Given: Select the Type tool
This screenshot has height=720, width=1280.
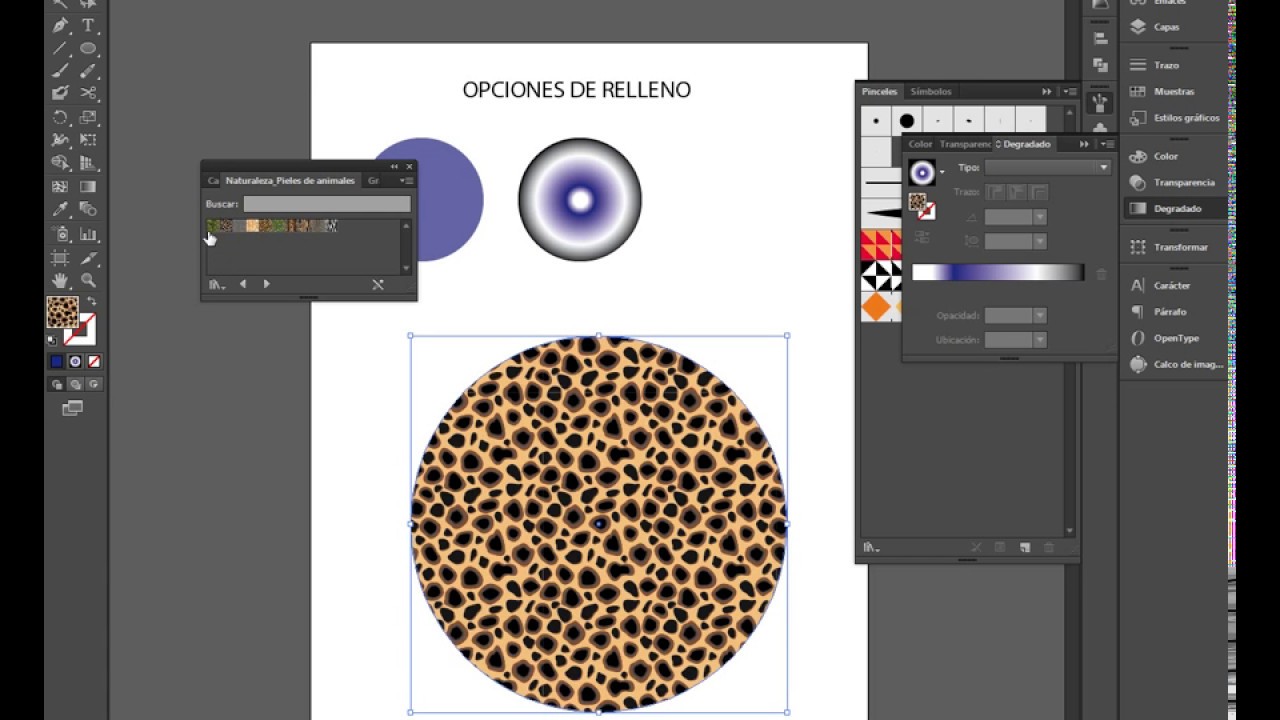Looking at the screenshot, I should click(x=88, y=25).
